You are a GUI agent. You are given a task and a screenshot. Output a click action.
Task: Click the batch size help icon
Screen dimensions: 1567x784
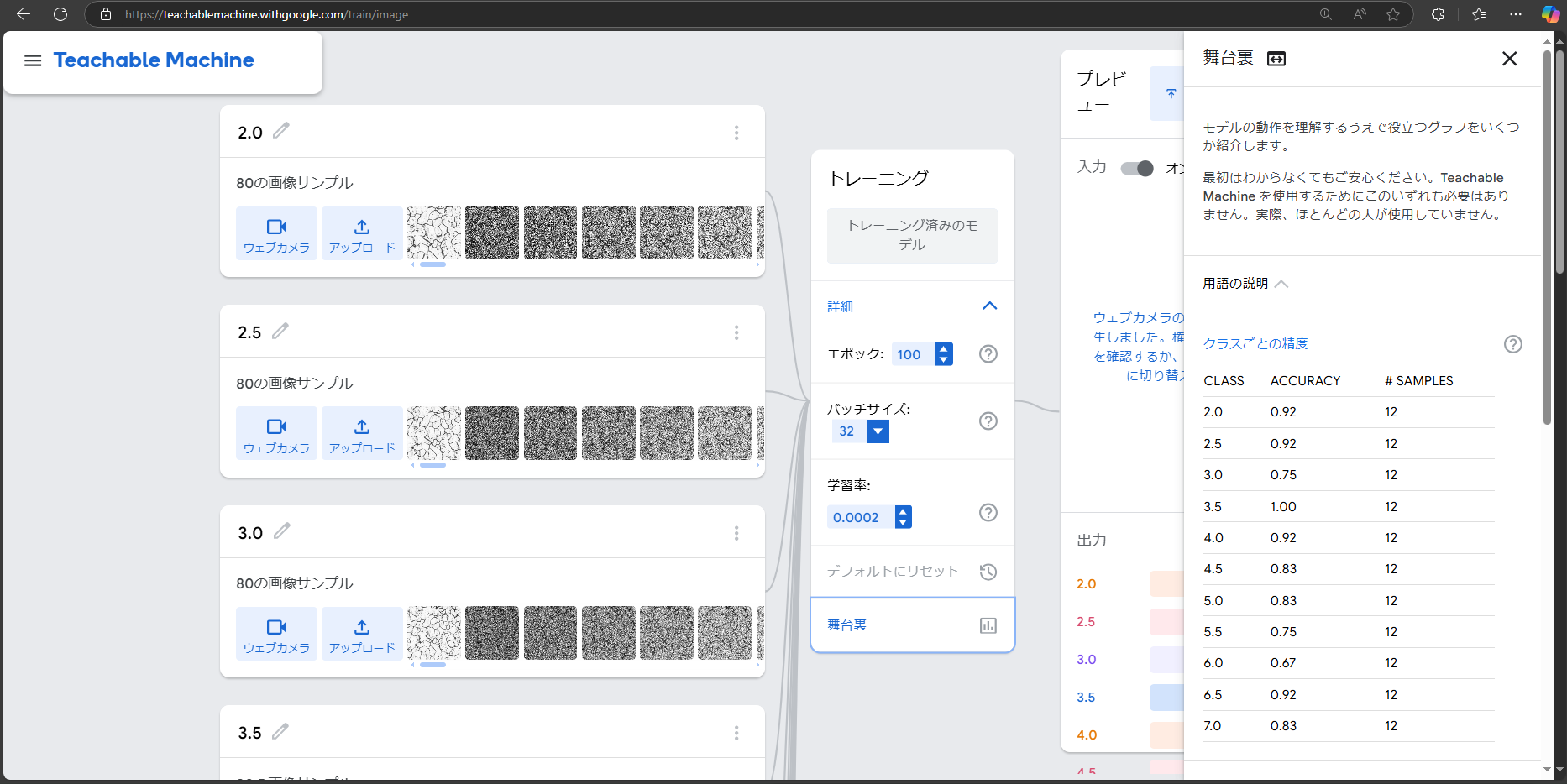click(x=988, y=421)
